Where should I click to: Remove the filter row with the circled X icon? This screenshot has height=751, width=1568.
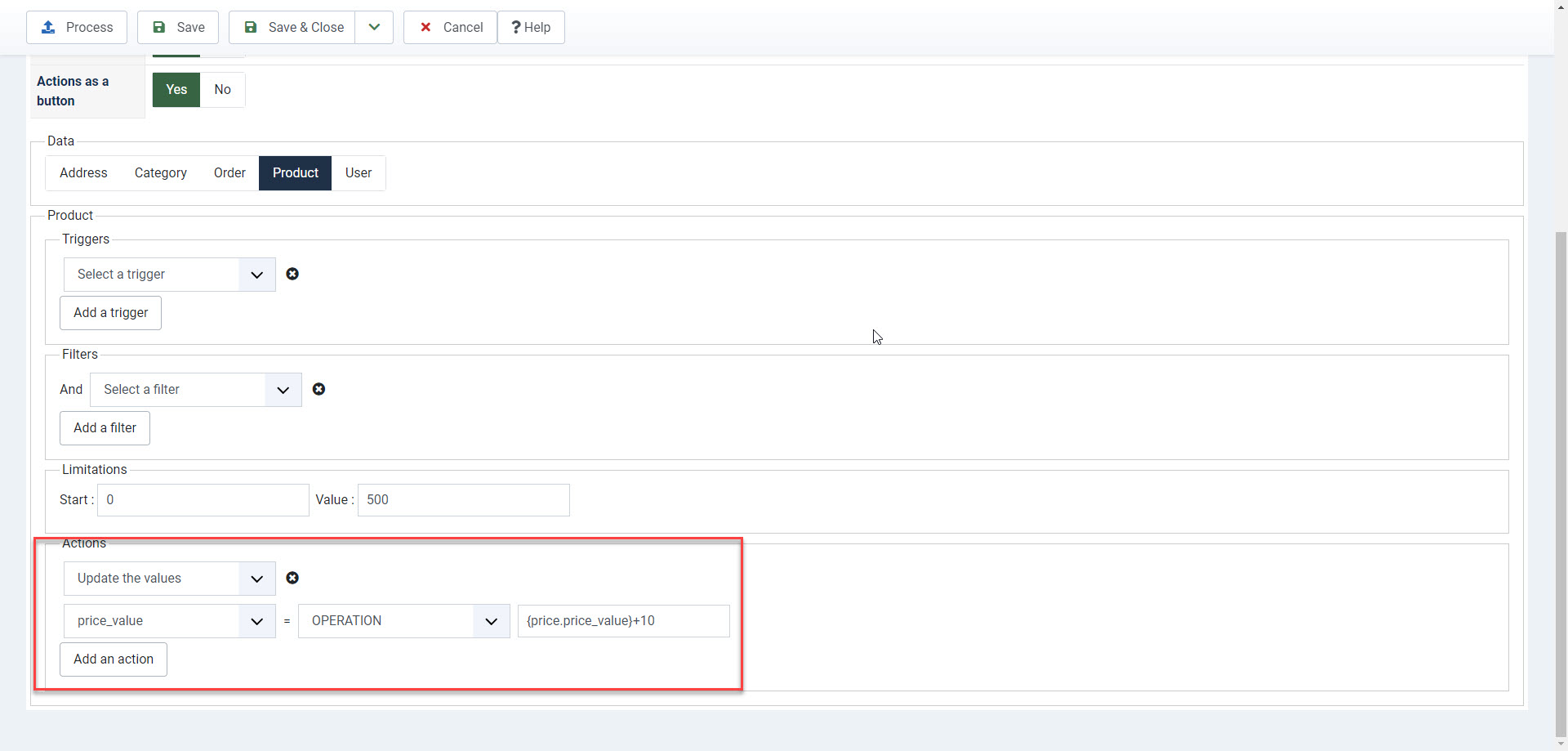pyautogui.click(x=318, y=389)
